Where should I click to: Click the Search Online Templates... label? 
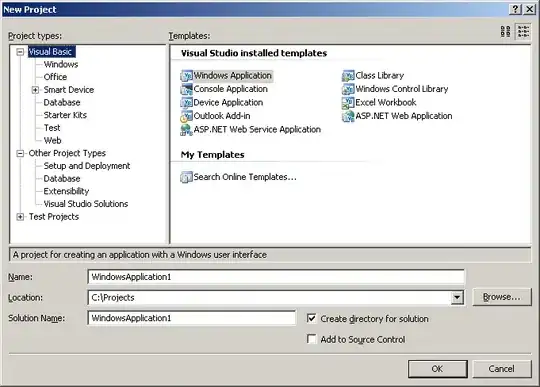click(x=245, y=177)
